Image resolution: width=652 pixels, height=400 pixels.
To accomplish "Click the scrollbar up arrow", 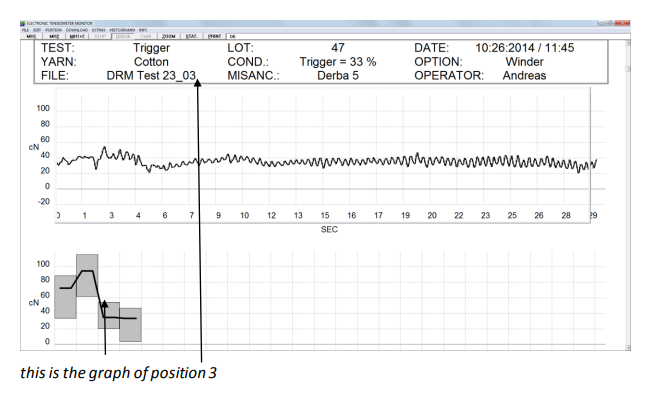I will coord(627,43).
